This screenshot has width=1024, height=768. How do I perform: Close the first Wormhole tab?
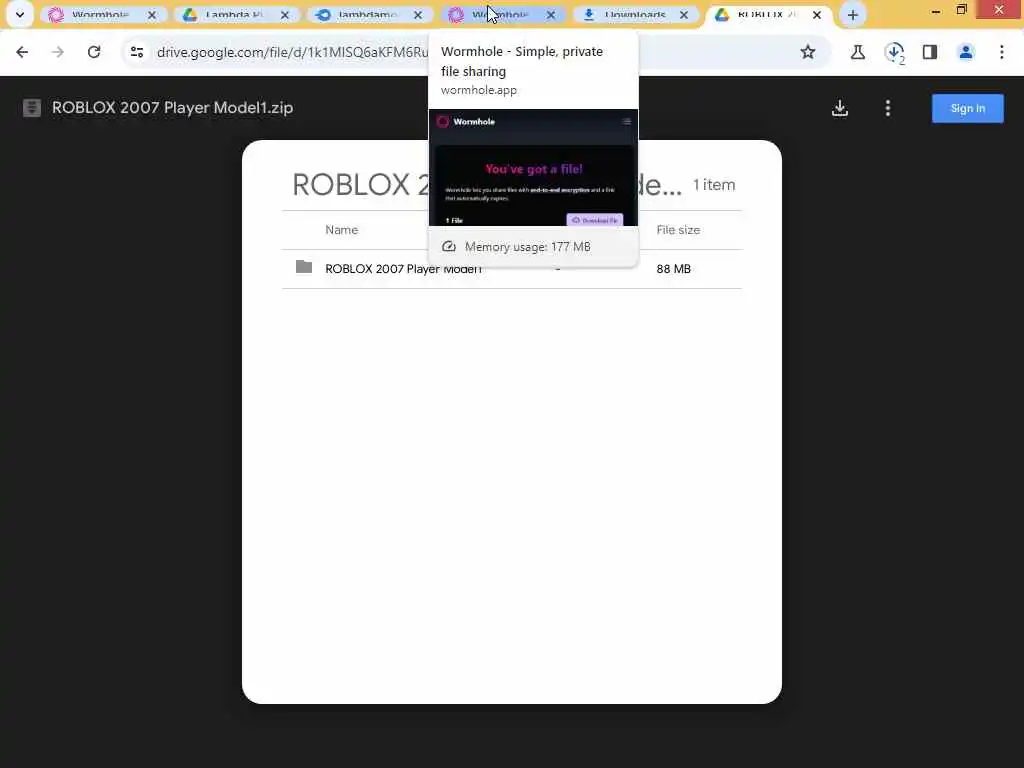(152, 14)
